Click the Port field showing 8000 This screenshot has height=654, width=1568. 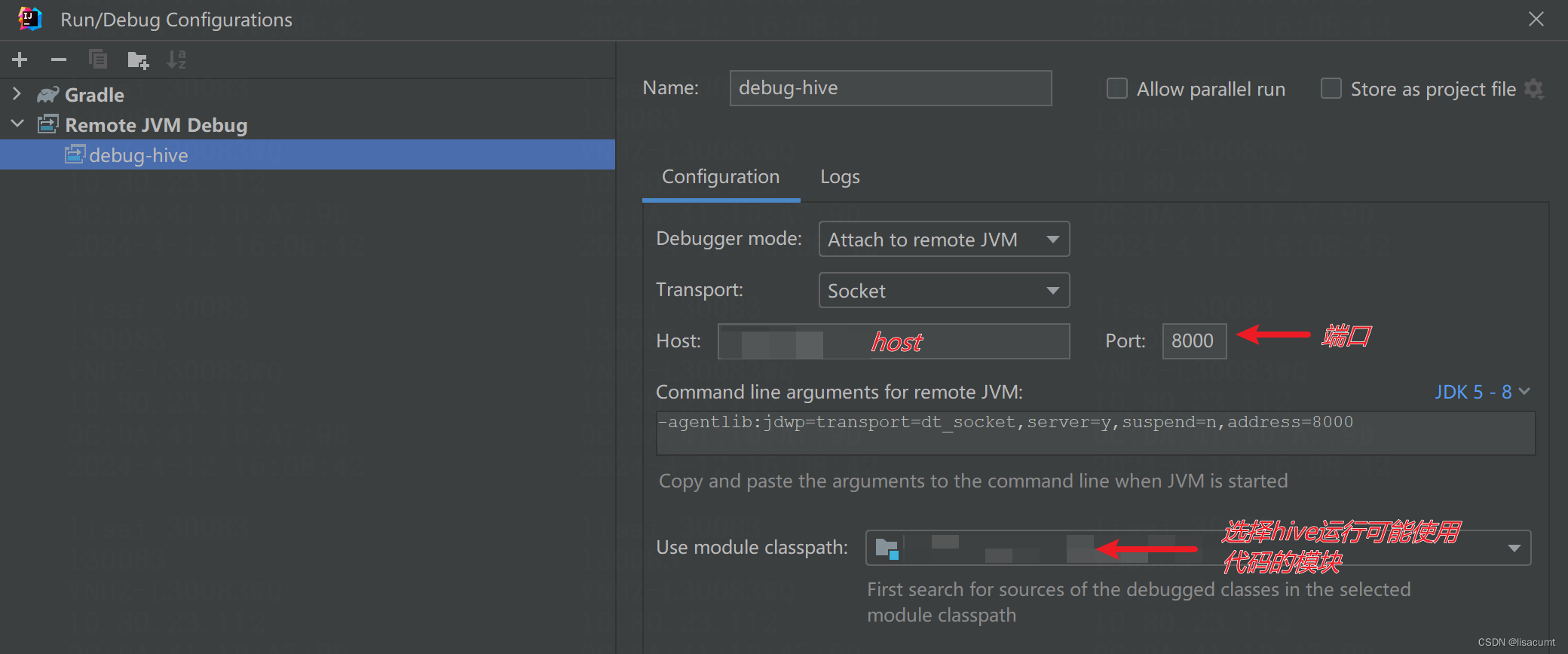1194,341
